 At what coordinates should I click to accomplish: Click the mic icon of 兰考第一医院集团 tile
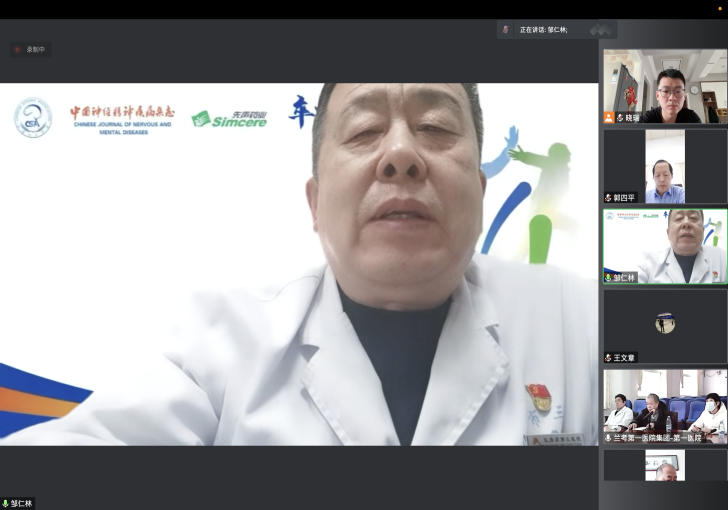coord(608,438)
